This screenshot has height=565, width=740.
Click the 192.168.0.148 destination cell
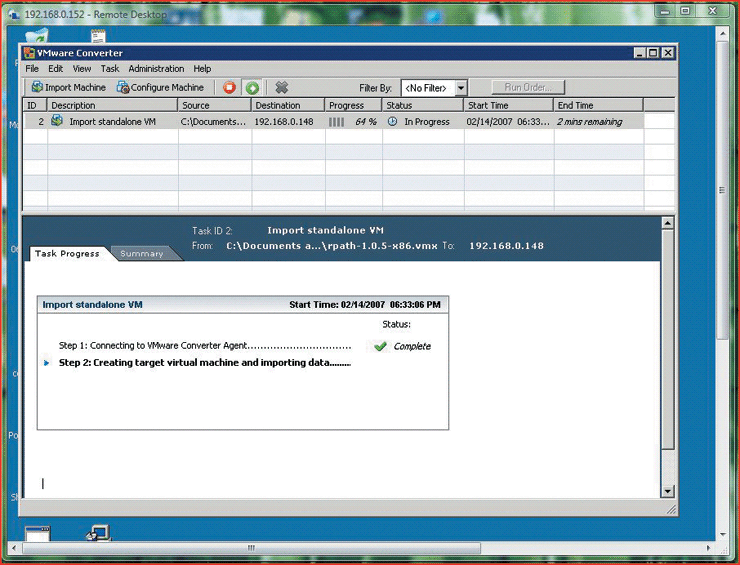[284, 122]
